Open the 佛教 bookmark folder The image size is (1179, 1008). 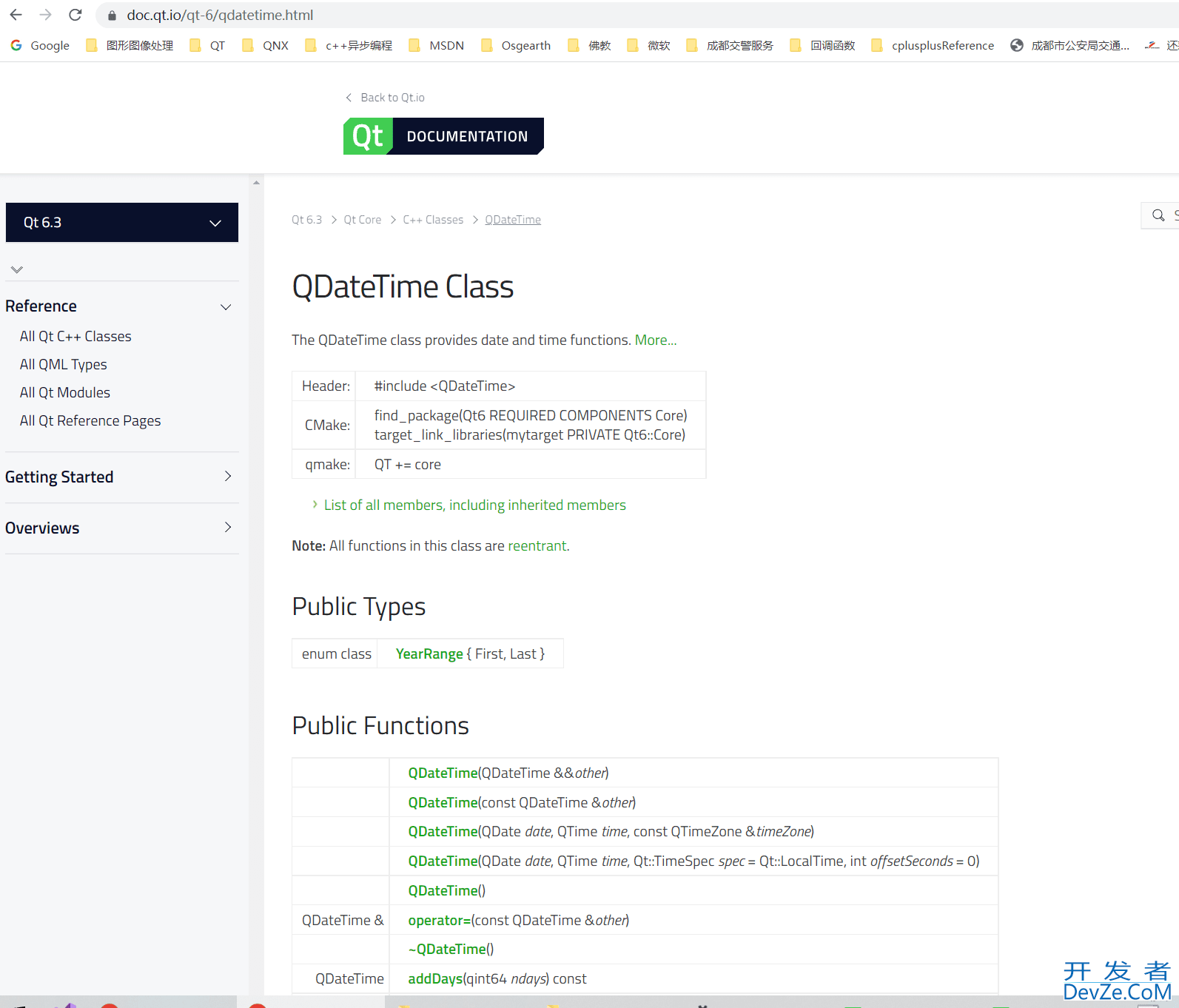point(589,45)
